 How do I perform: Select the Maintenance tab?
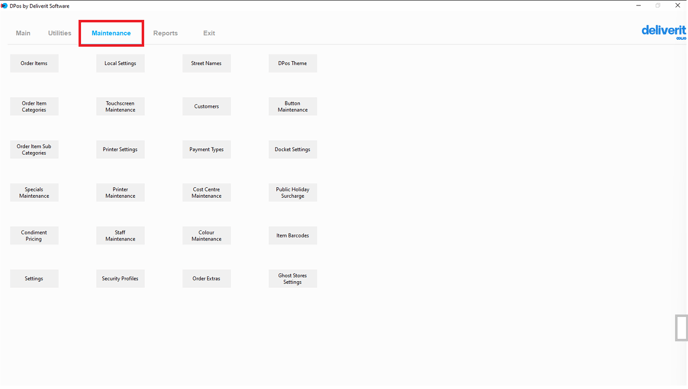coord(111,33)
